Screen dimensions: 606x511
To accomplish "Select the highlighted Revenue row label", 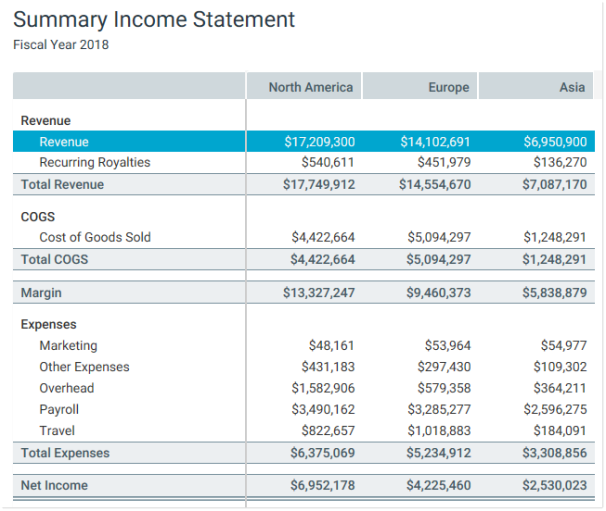I will pyautogui.click(x=64, y=142).
